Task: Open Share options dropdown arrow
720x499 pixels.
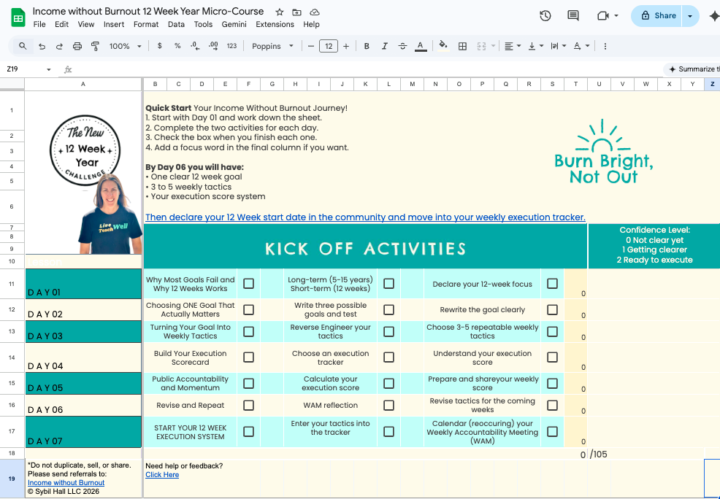Action: (x=690, y=16)
